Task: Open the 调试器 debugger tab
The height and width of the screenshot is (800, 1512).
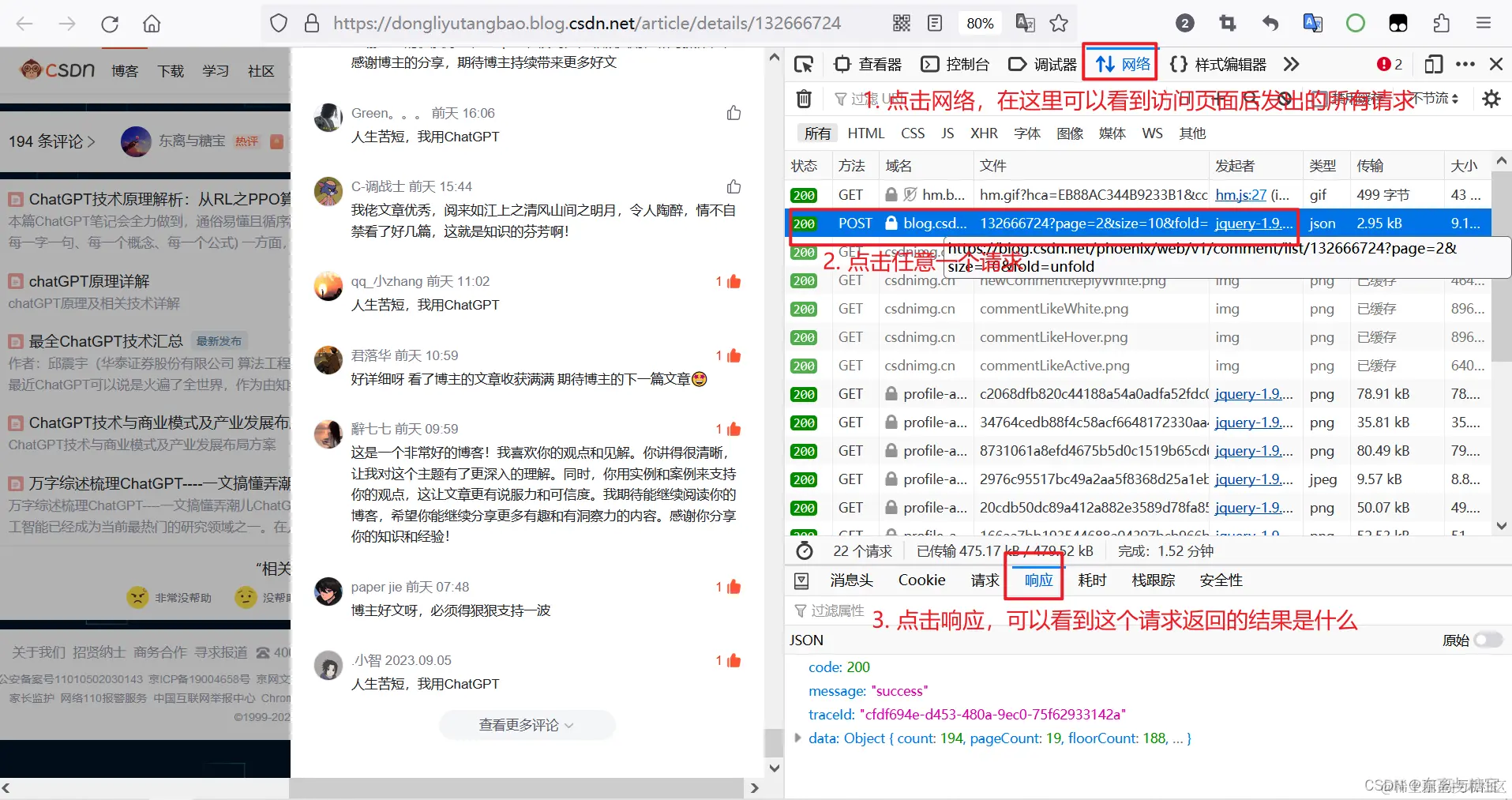Action: click(x=1043, y=64)
